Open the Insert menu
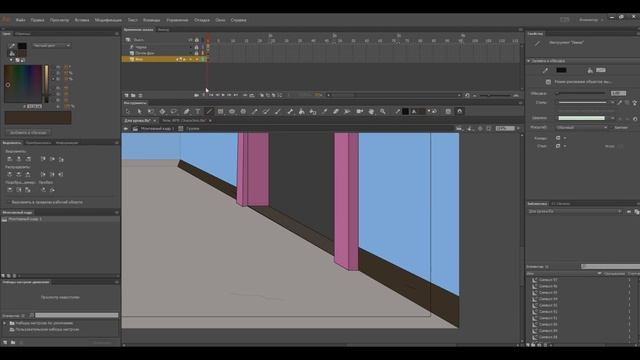Image resolution: width=640 pixels, height=360 pixels. 82,20
